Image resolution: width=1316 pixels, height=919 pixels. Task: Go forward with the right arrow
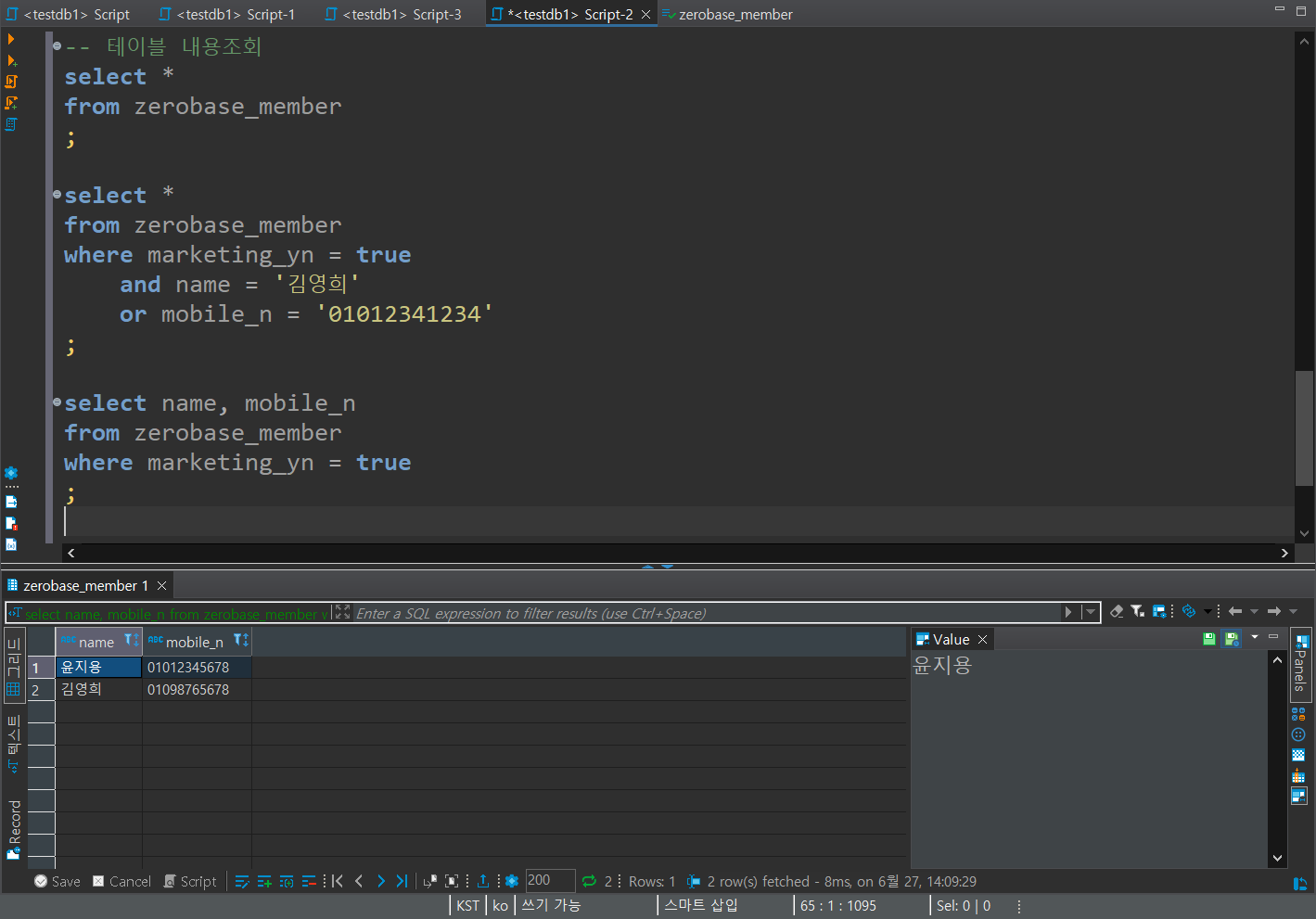[x=1274, y=611]
